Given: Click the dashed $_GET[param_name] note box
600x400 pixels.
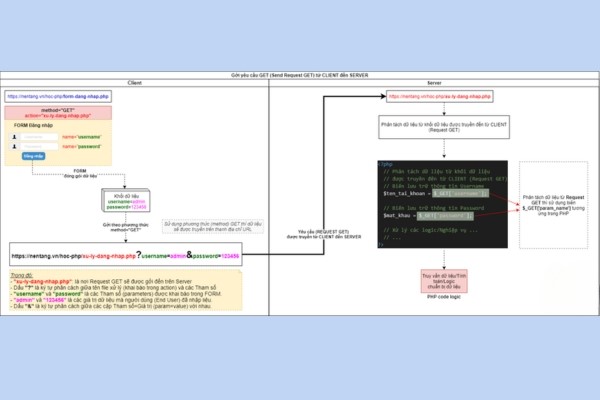Looking at the screenshot, I should pos(556,205).
